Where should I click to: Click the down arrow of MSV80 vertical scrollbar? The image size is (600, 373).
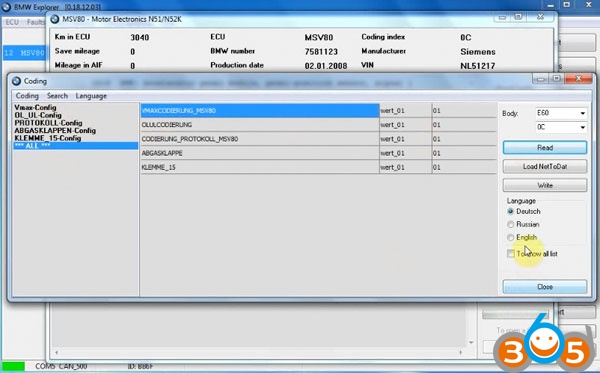point(471,342)
